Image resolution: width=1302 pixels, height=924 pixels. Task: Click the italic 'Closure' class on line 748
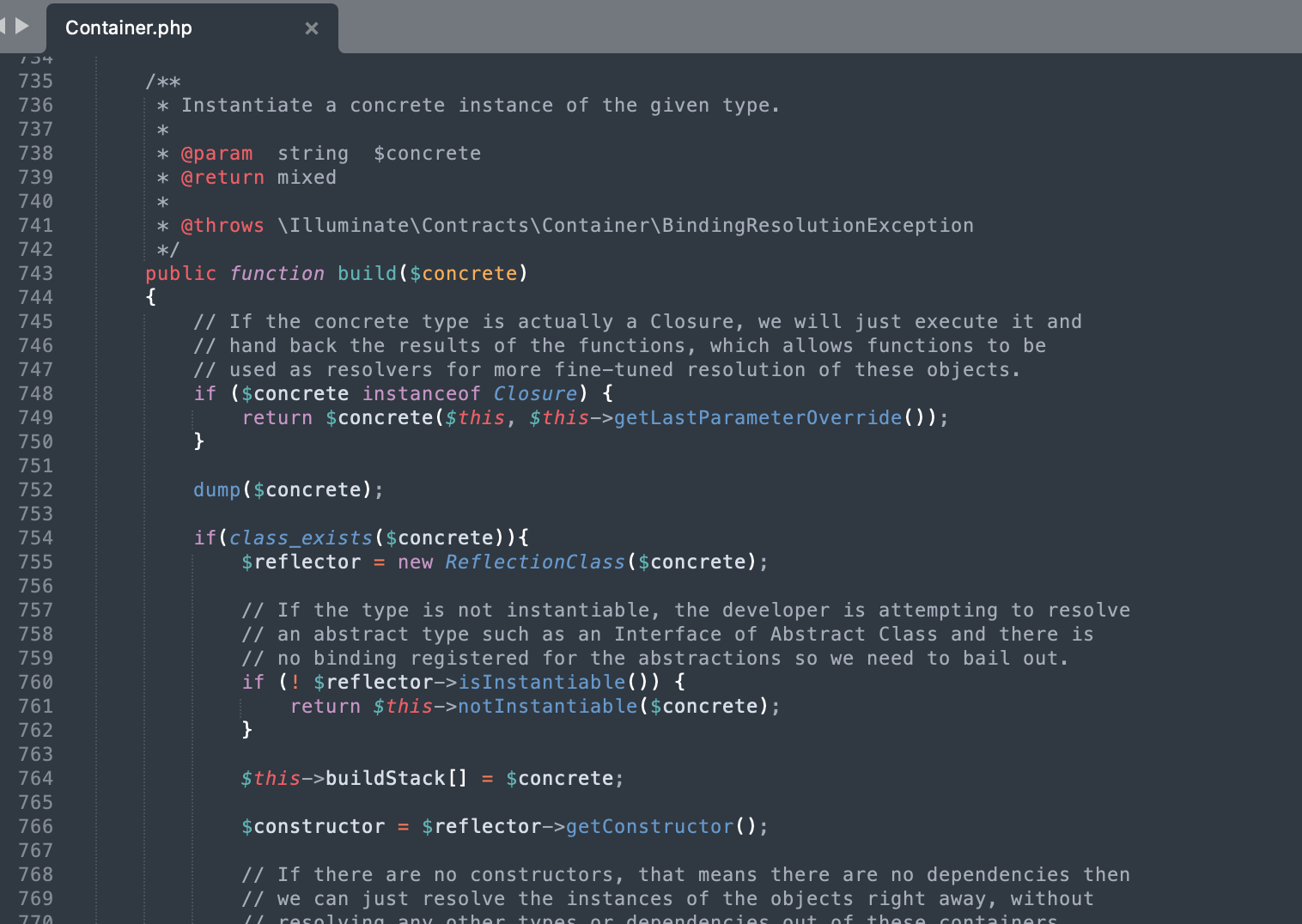coord(535,393)
